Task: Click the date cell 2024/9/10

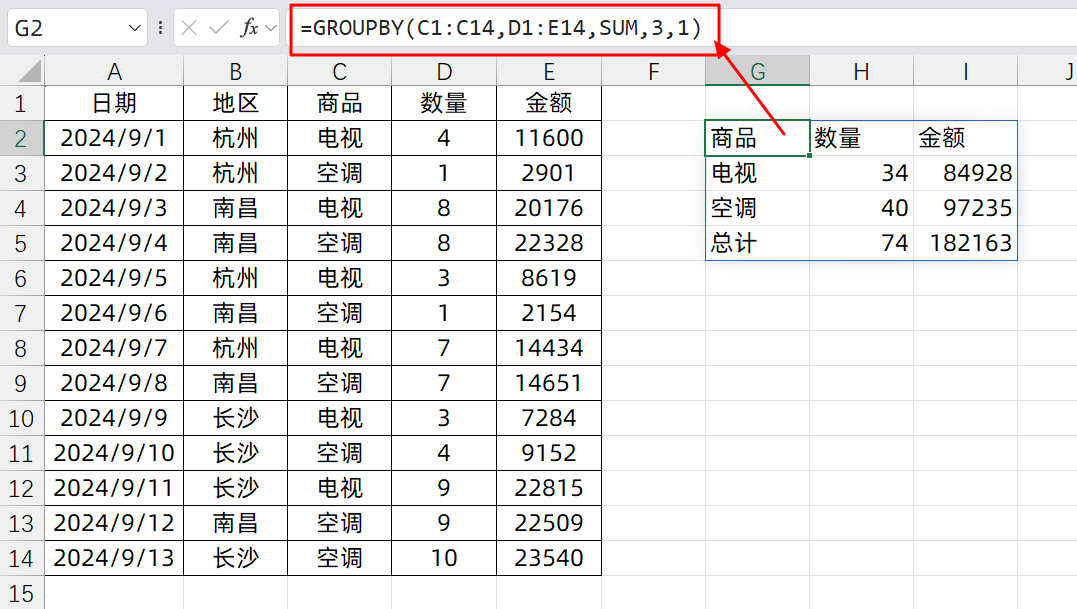Action: coord(114,453)
